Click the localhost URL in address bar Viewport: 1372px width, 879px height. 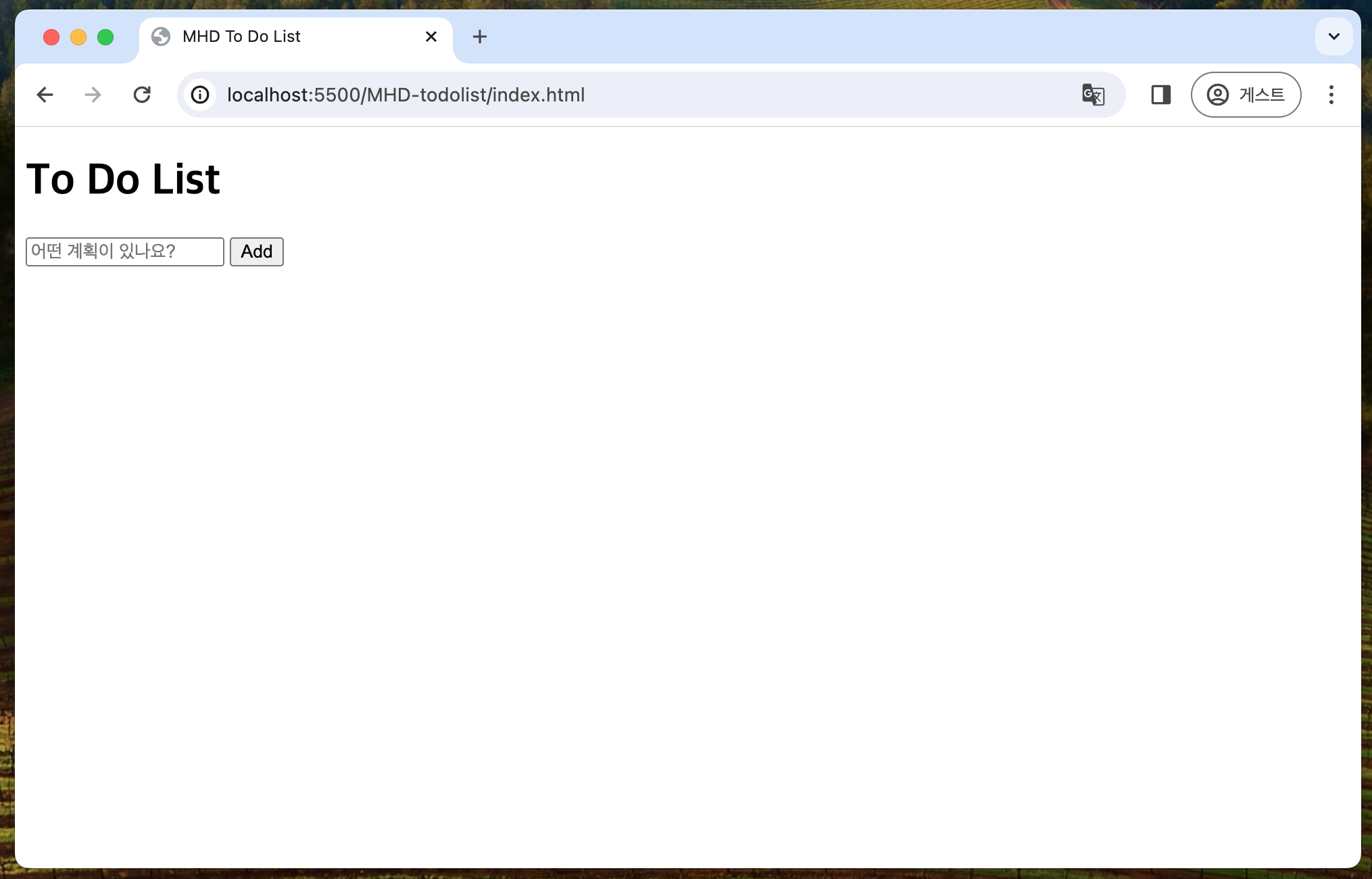point(406,95)
